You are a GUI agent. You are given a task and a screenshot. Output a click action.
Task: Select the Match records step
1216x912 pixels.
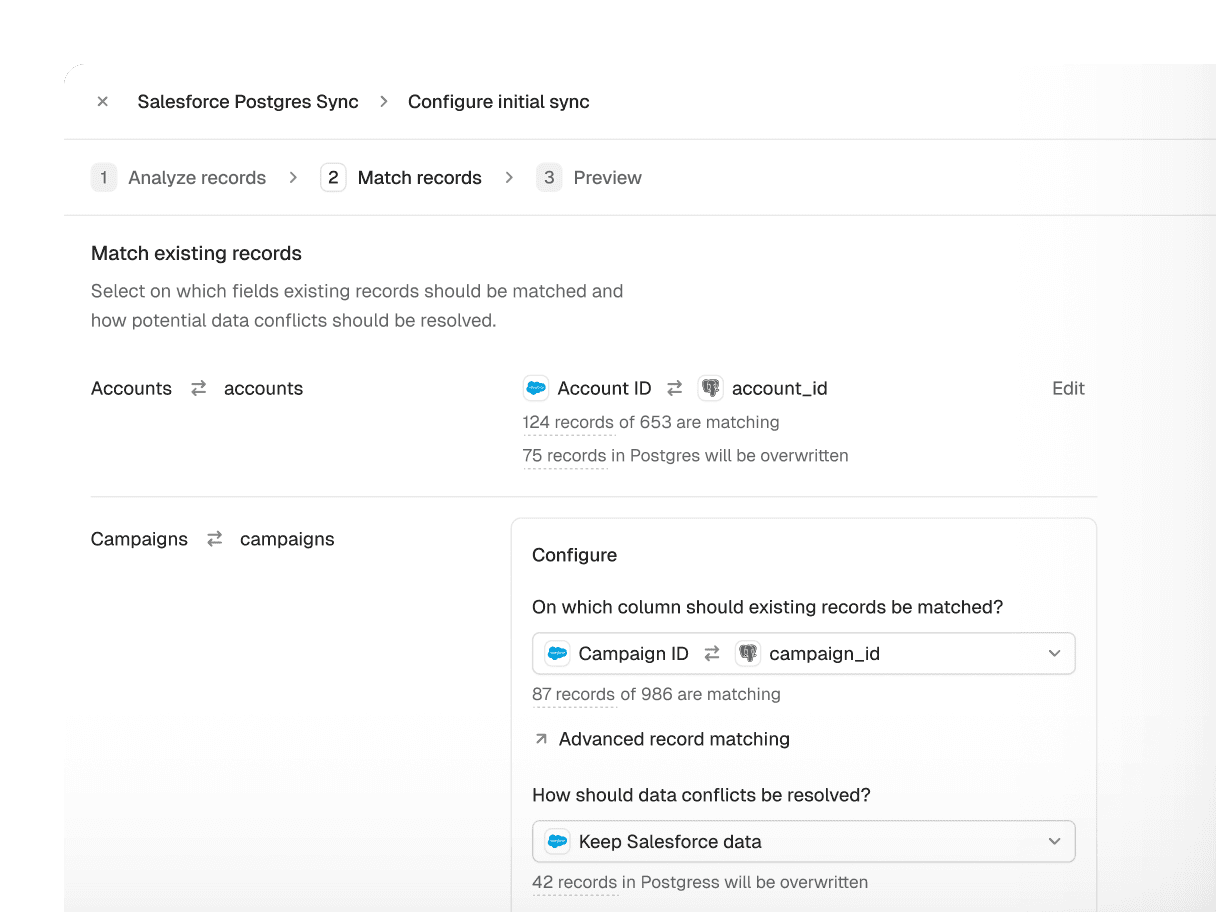click(402, 178)
